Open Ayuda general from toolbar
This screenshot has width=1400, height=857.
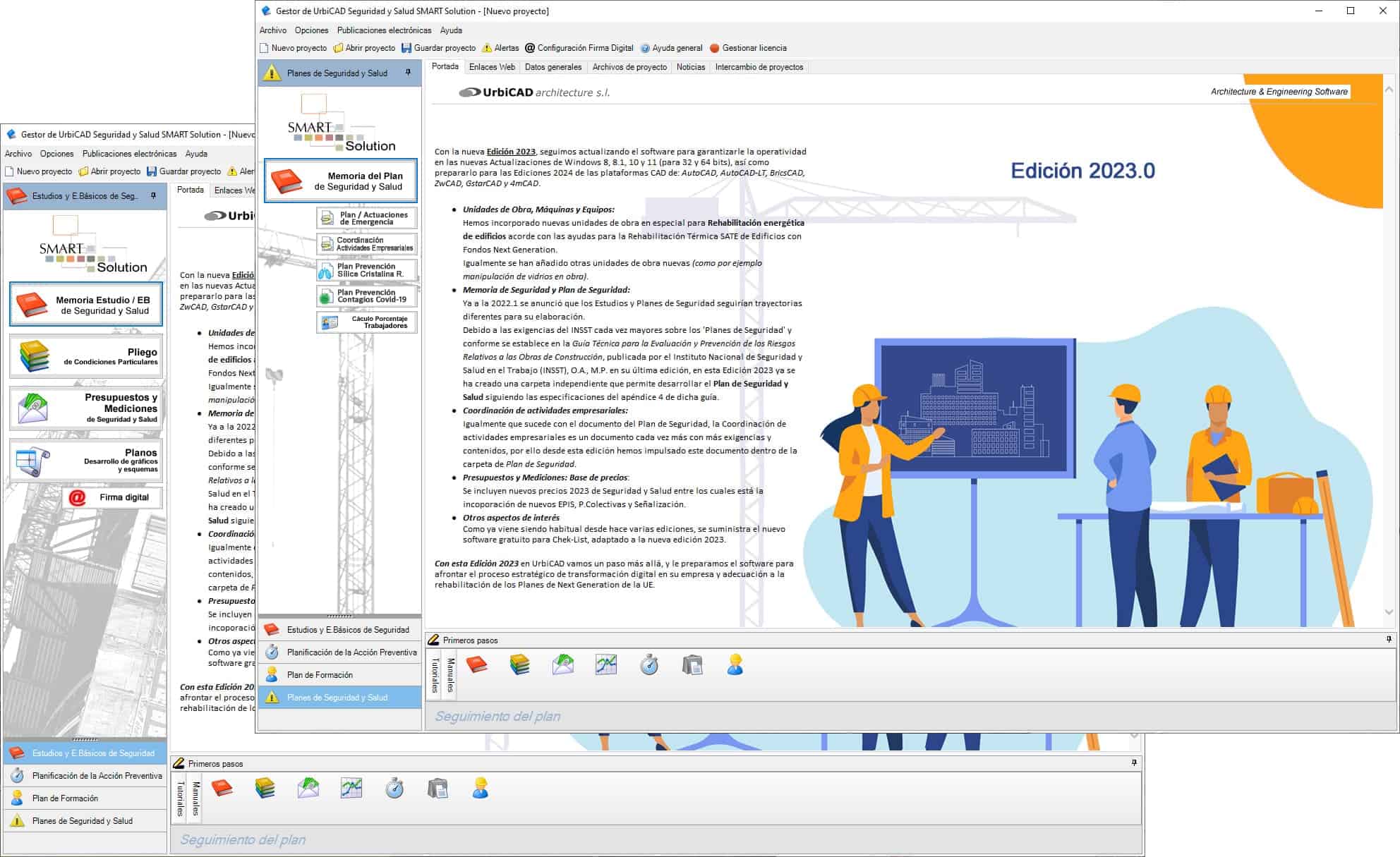click(671, 48)
